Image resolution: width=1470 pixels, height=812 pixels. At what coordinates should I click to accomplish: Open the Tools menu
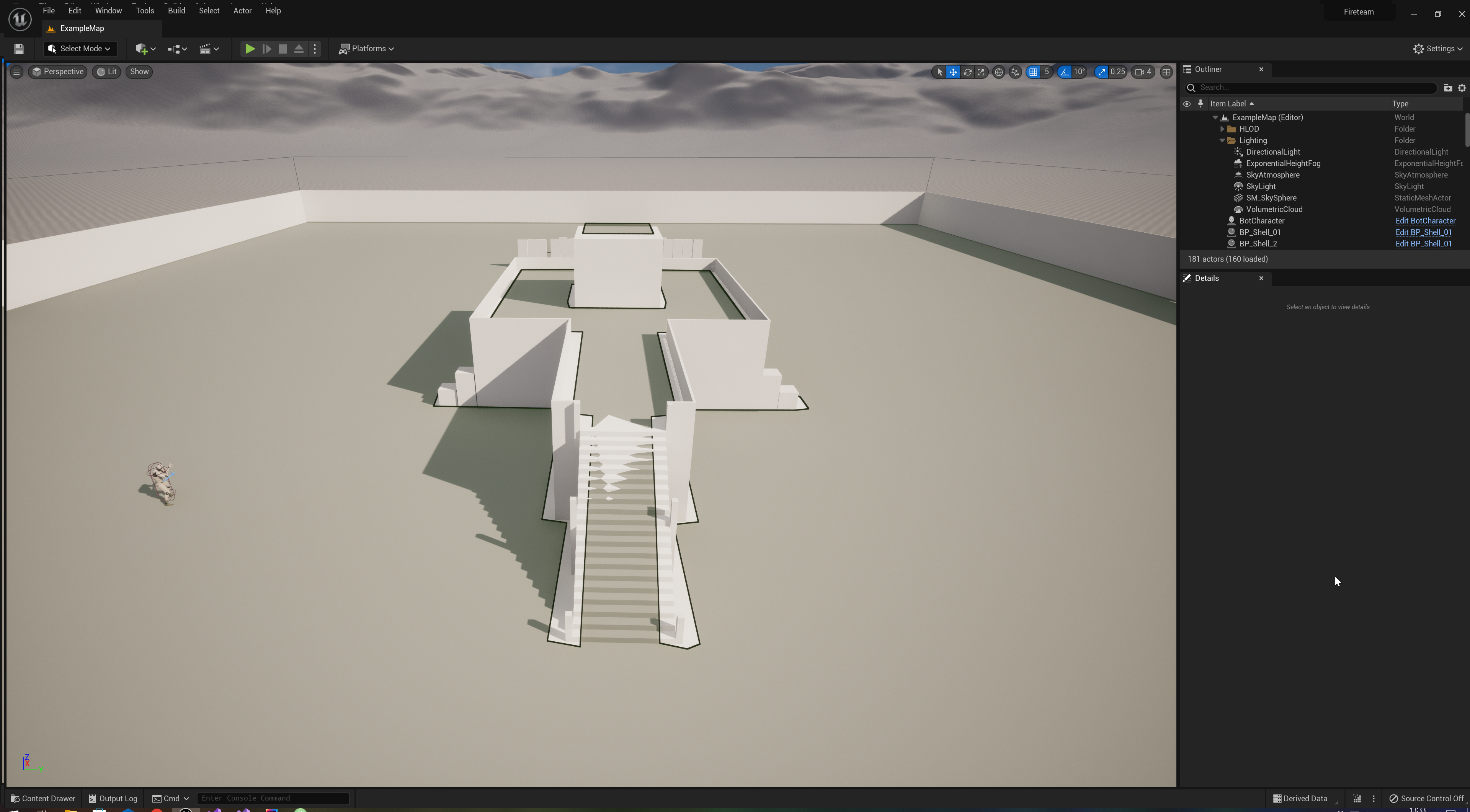(145, 11)
